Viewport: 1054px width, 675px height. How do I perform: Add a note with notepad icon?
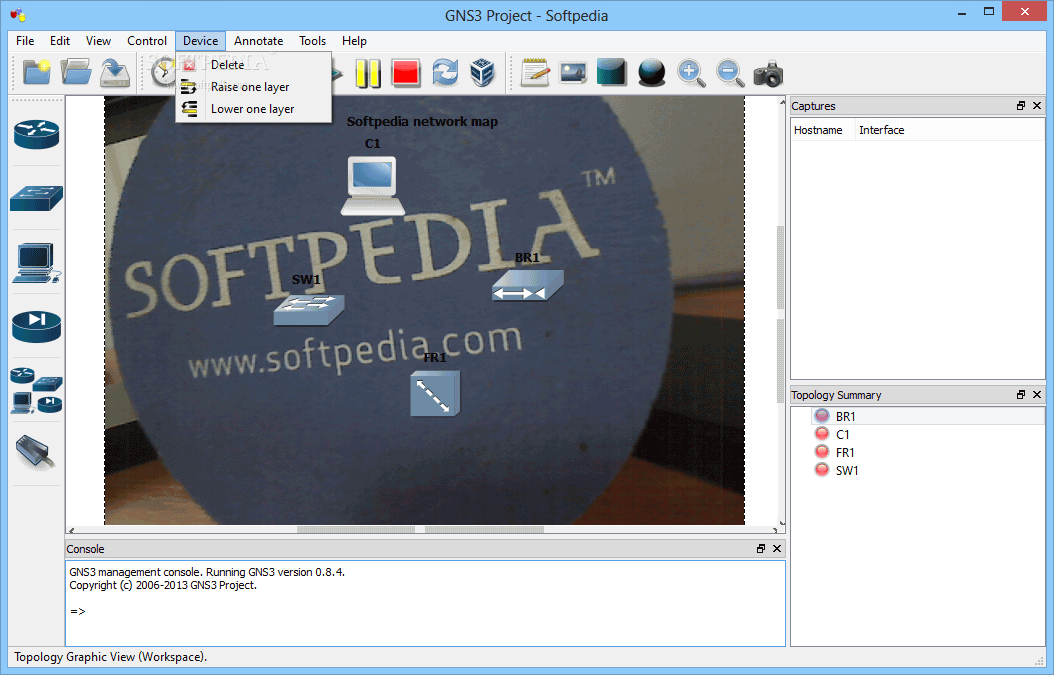[536, 73]
